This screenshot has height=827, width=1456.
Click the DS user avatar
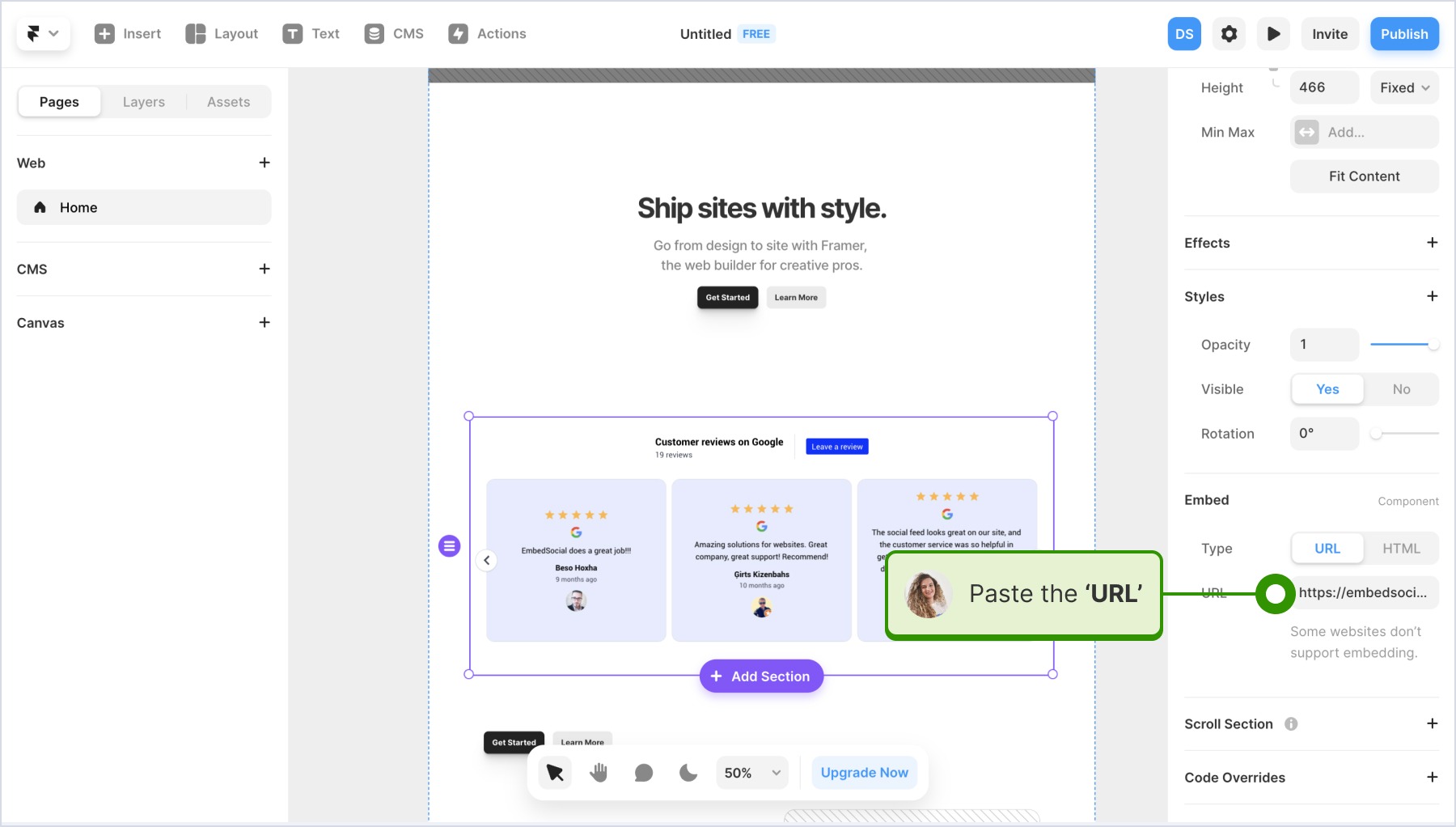coord(1184,34)
